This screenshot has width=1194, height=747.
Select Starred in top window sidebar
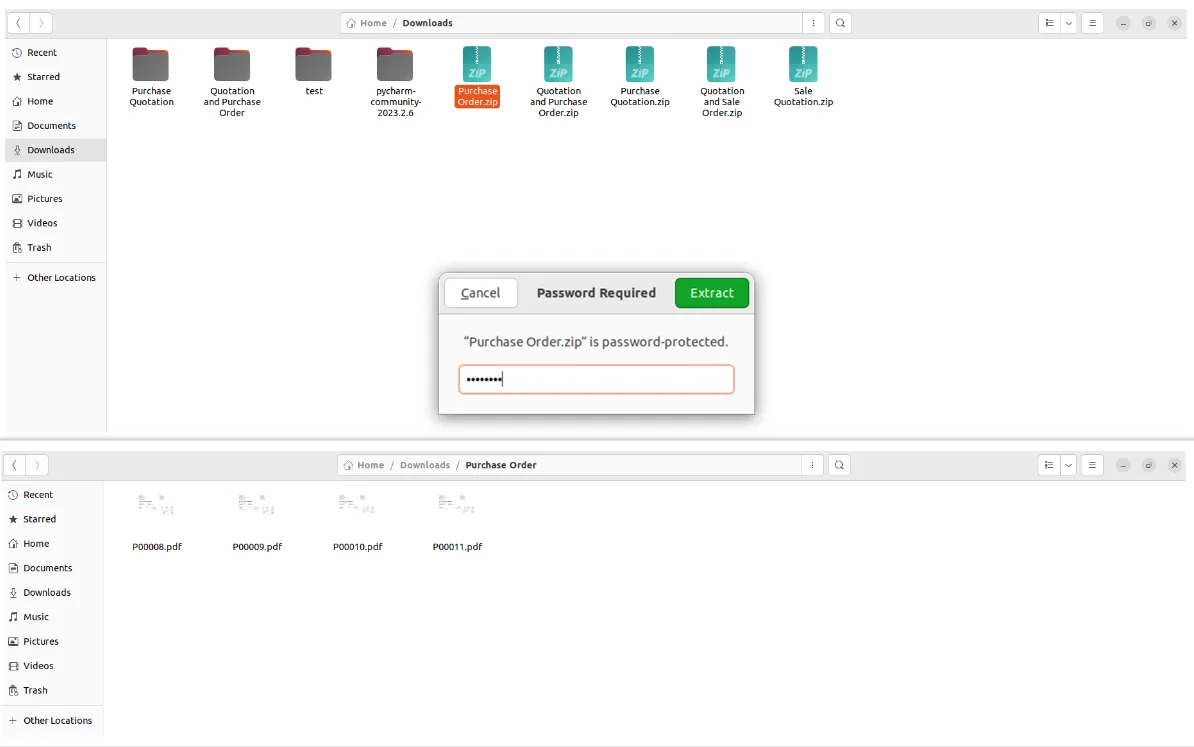tap(56, 77)
